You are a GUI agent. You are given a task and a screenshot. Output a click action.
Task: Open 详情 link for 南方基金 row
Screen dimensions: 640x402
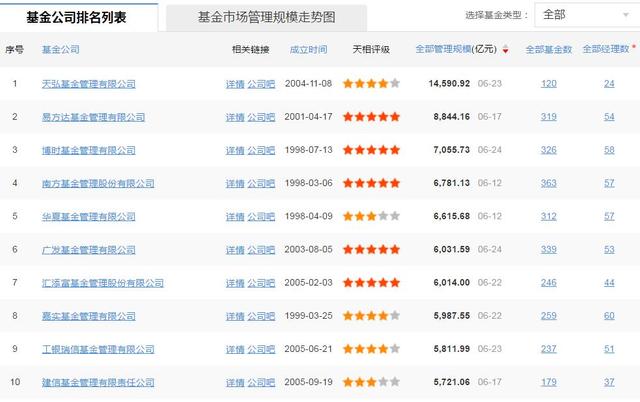click(x=235, y=183)
